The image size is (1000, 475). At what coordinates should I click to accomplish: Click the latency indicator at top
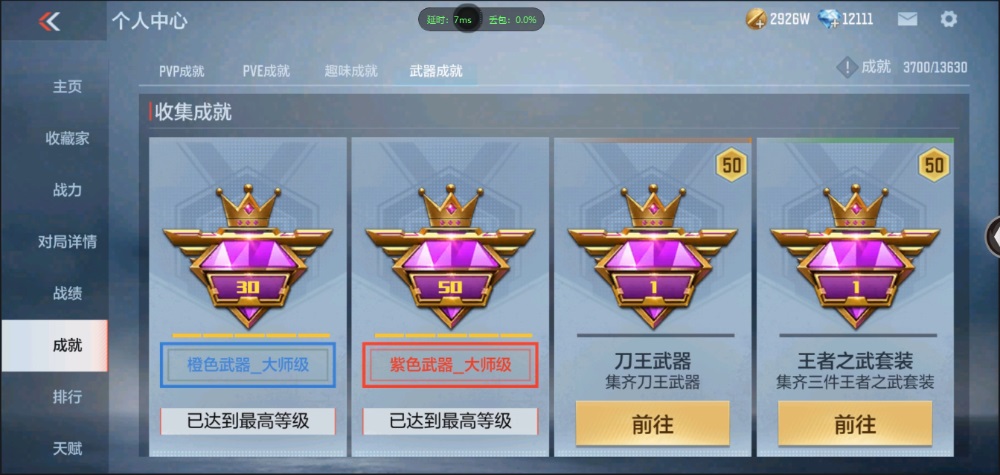pyautogui.click(x=450, y=20)
